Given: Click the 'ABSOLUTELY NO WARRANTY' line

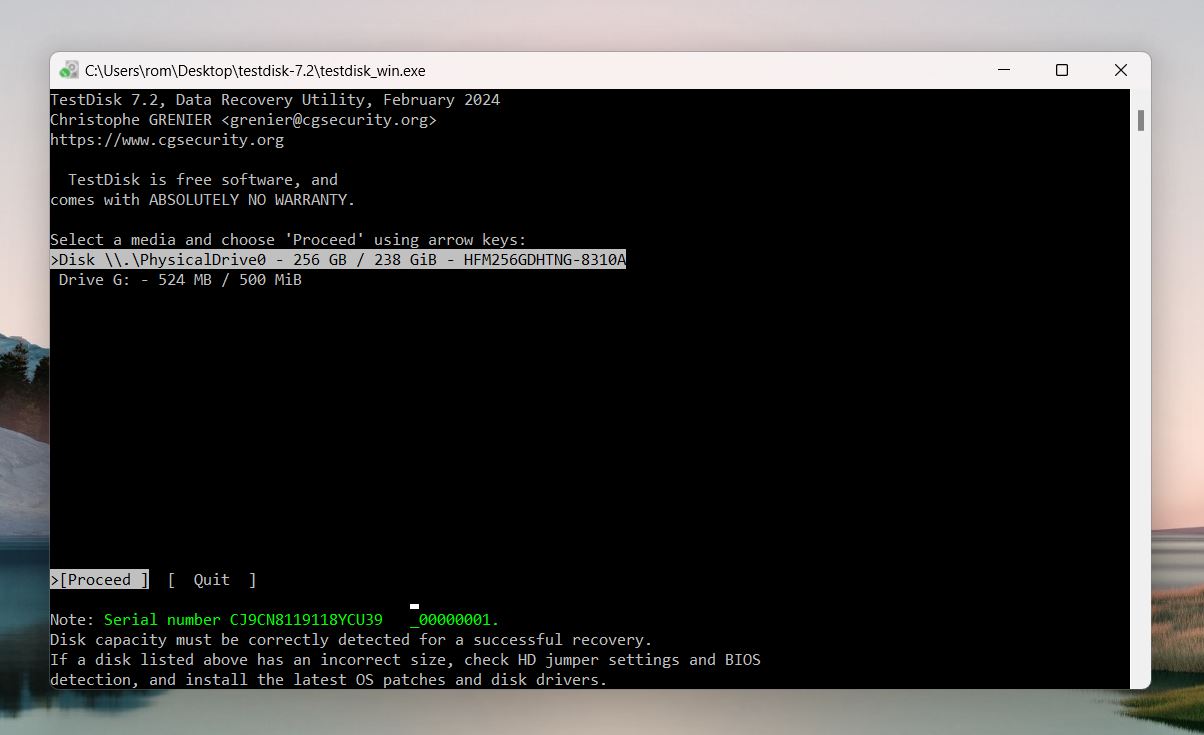Looking at the screenshot, I should click(x=203, y=200).
